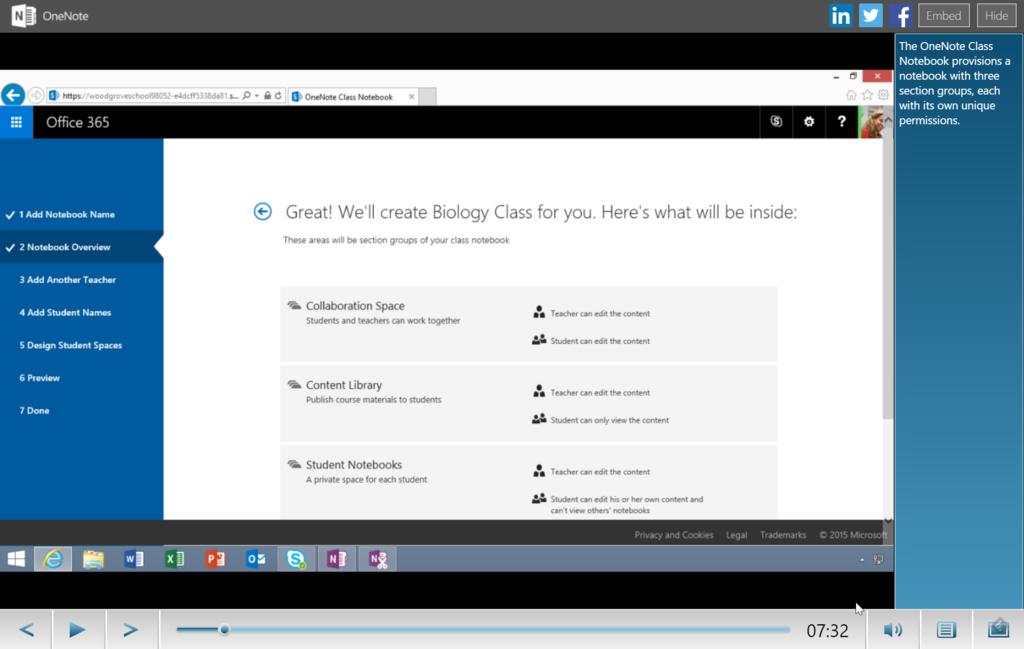Screen dimensions: 1024x649
Task: Click the Collaboration Space heading
Action: tap(355, 306)
